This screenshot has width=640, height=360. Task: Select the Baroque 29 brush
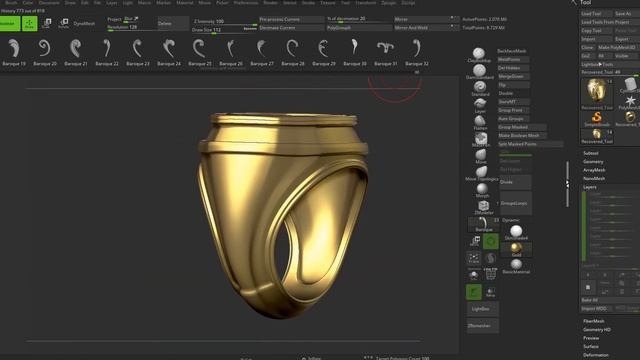(324, 51)
